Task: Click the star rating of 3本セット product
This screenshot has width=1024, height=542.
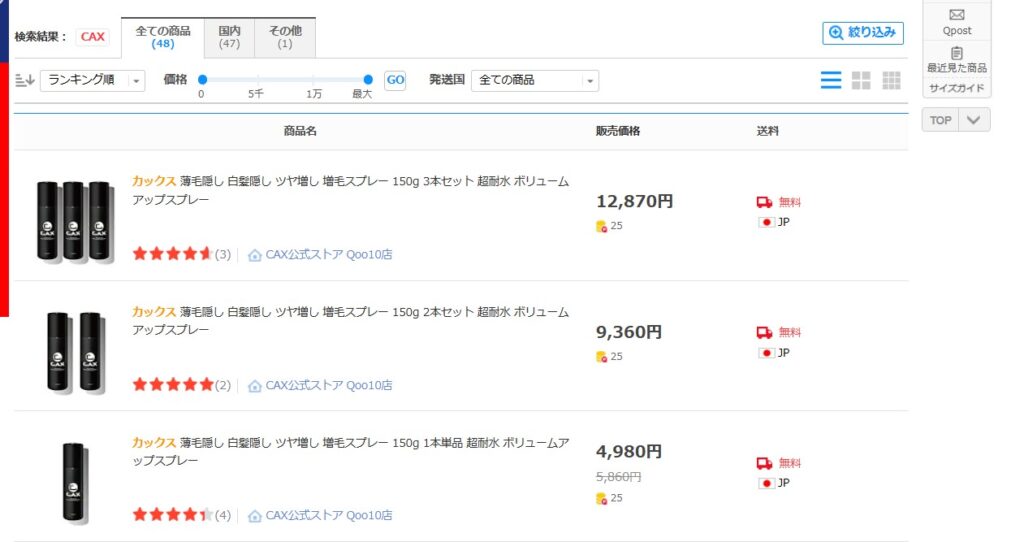Action: tap(173, 253)
